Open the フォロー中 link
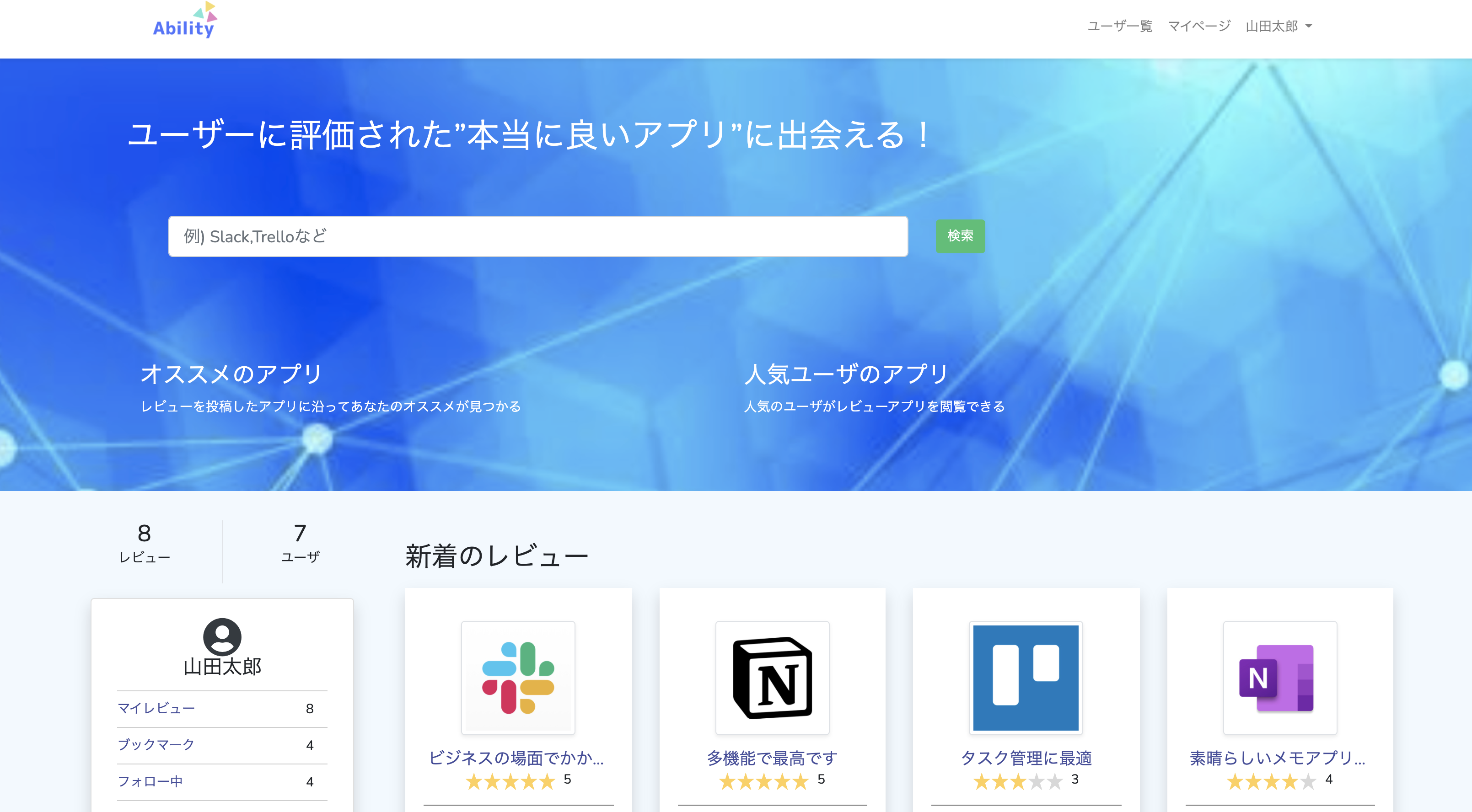 150,781
